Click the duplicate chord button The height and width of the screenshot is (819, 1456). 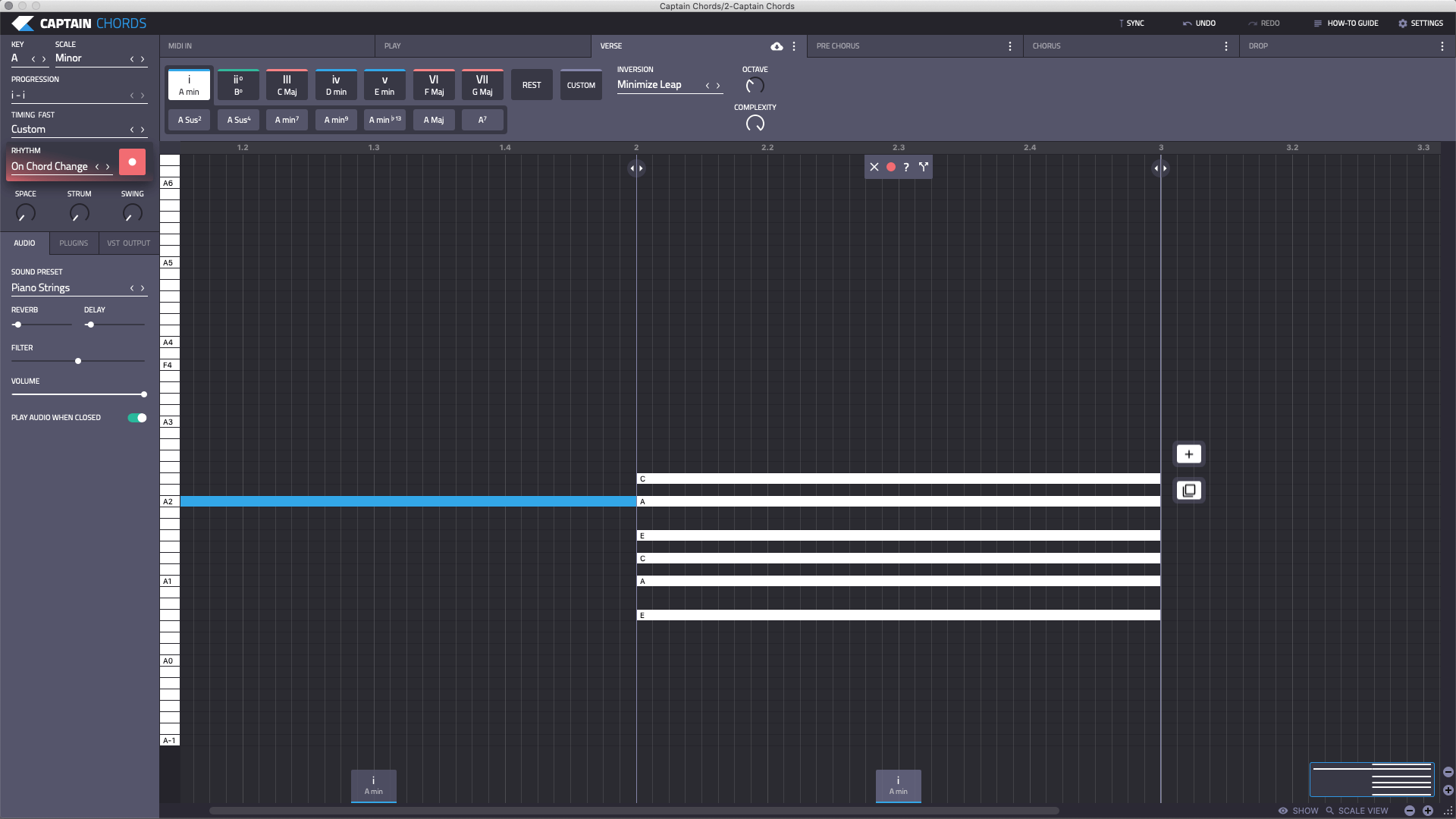(x=1189, y=491)
